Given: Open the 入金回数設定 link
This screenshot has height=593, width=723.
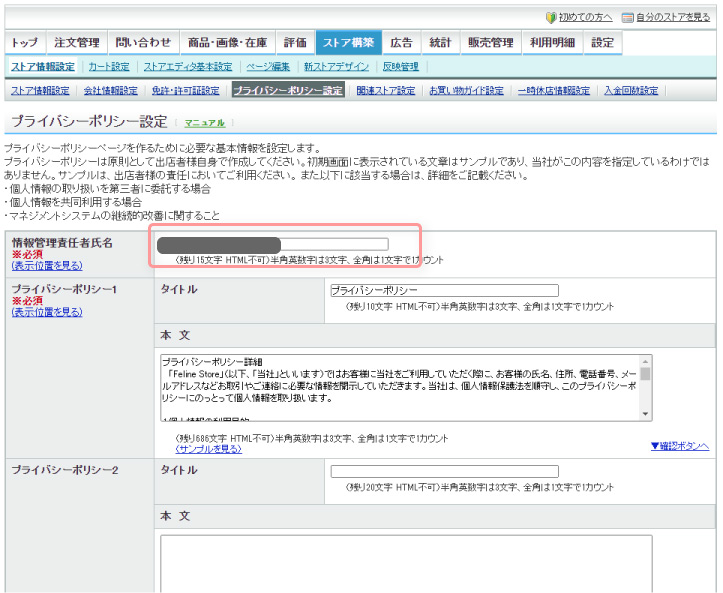Looking at the screenshot, I should [x=631, y=91].
